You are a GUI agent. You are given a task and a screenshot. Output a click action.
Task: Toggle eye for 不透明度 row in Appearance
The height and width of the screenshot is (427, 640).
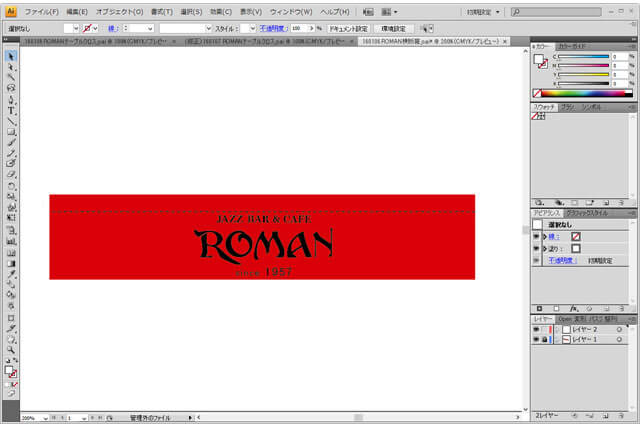536,260
